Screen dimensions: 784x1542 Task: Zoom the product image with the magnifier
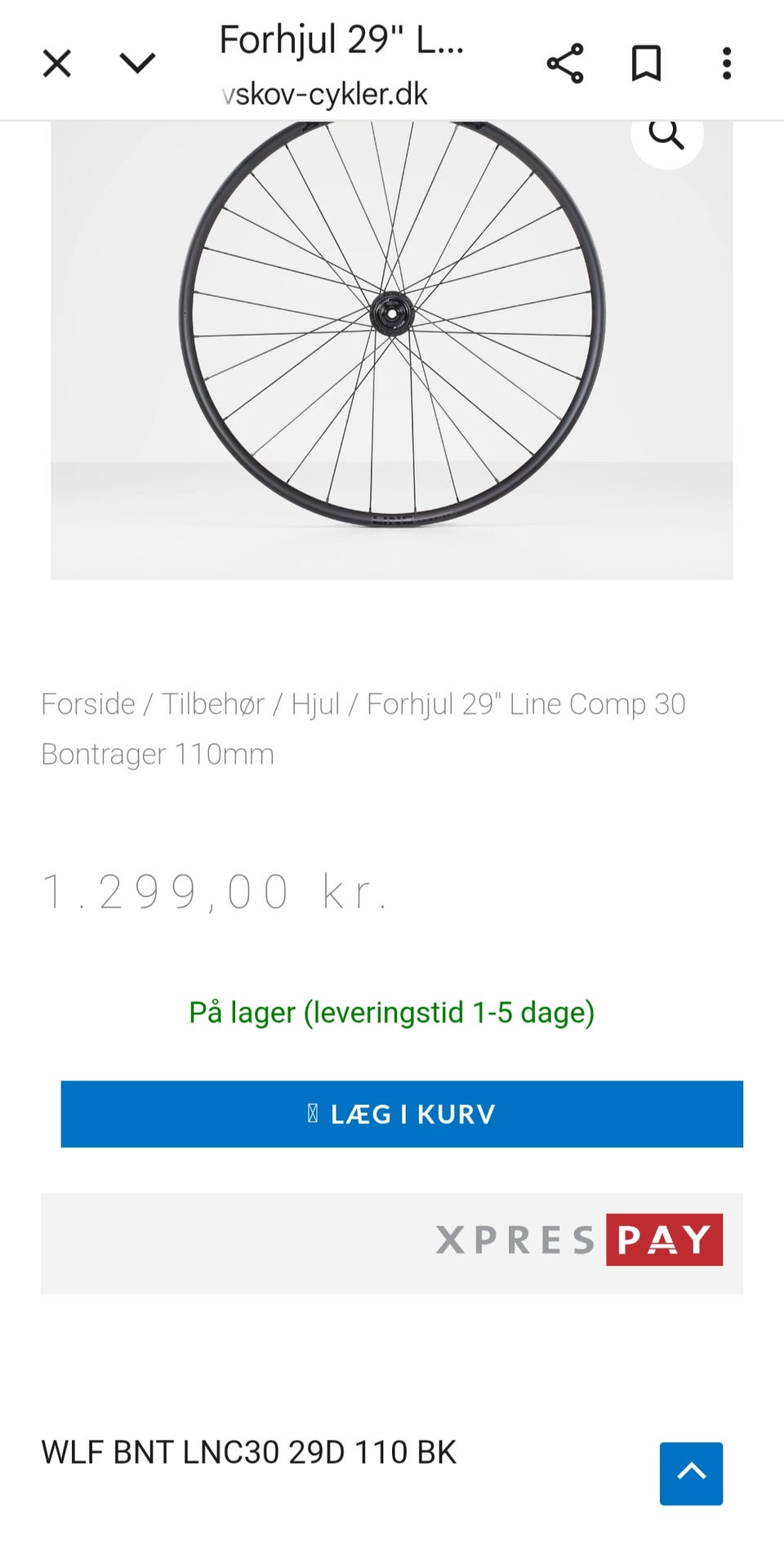(666, 135)
